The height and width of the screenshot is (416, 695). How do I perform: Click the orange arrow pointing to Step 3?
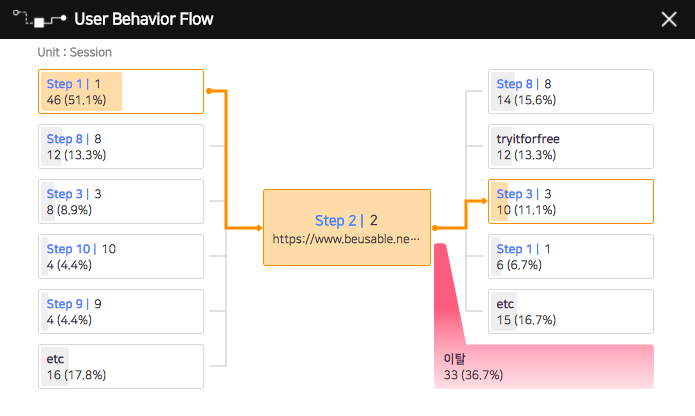483,201
